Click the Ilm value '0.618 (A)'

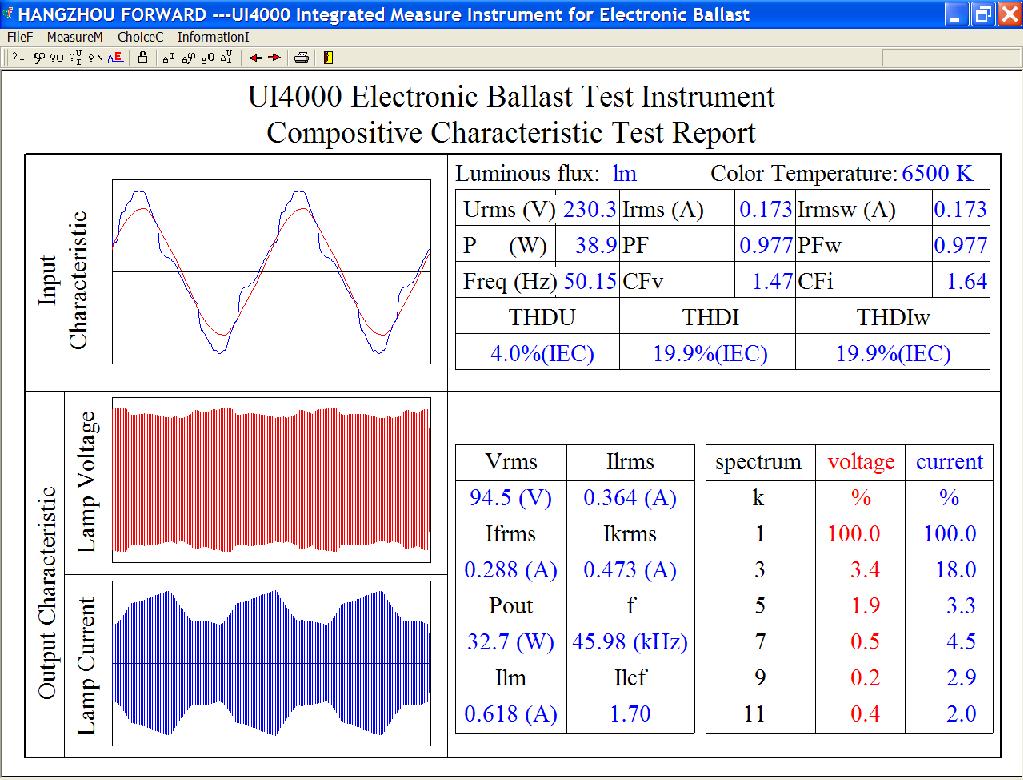click(x=511, y=714)
